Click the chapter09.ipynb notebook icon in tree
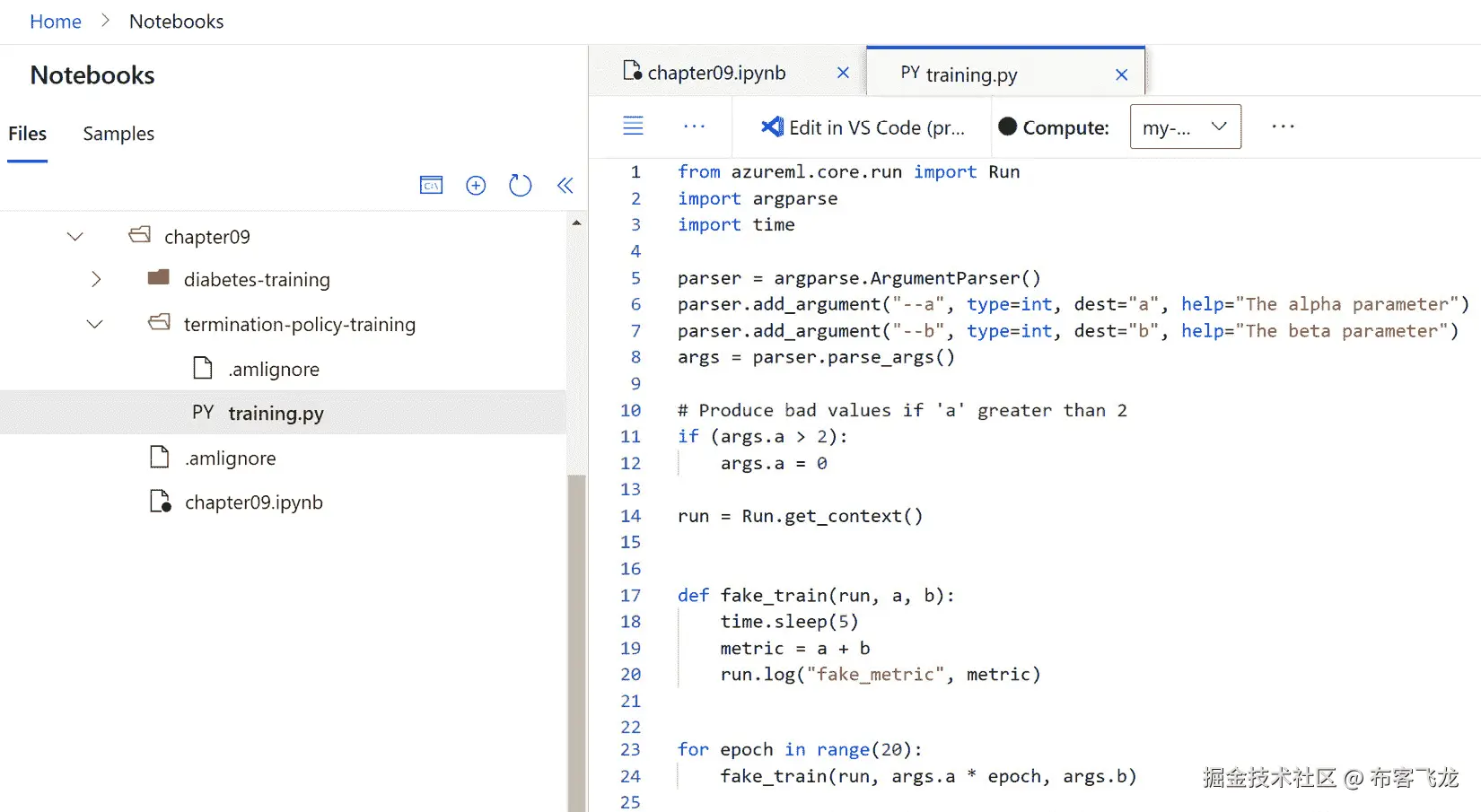1481x812 pixels. [x=161, y=502]
